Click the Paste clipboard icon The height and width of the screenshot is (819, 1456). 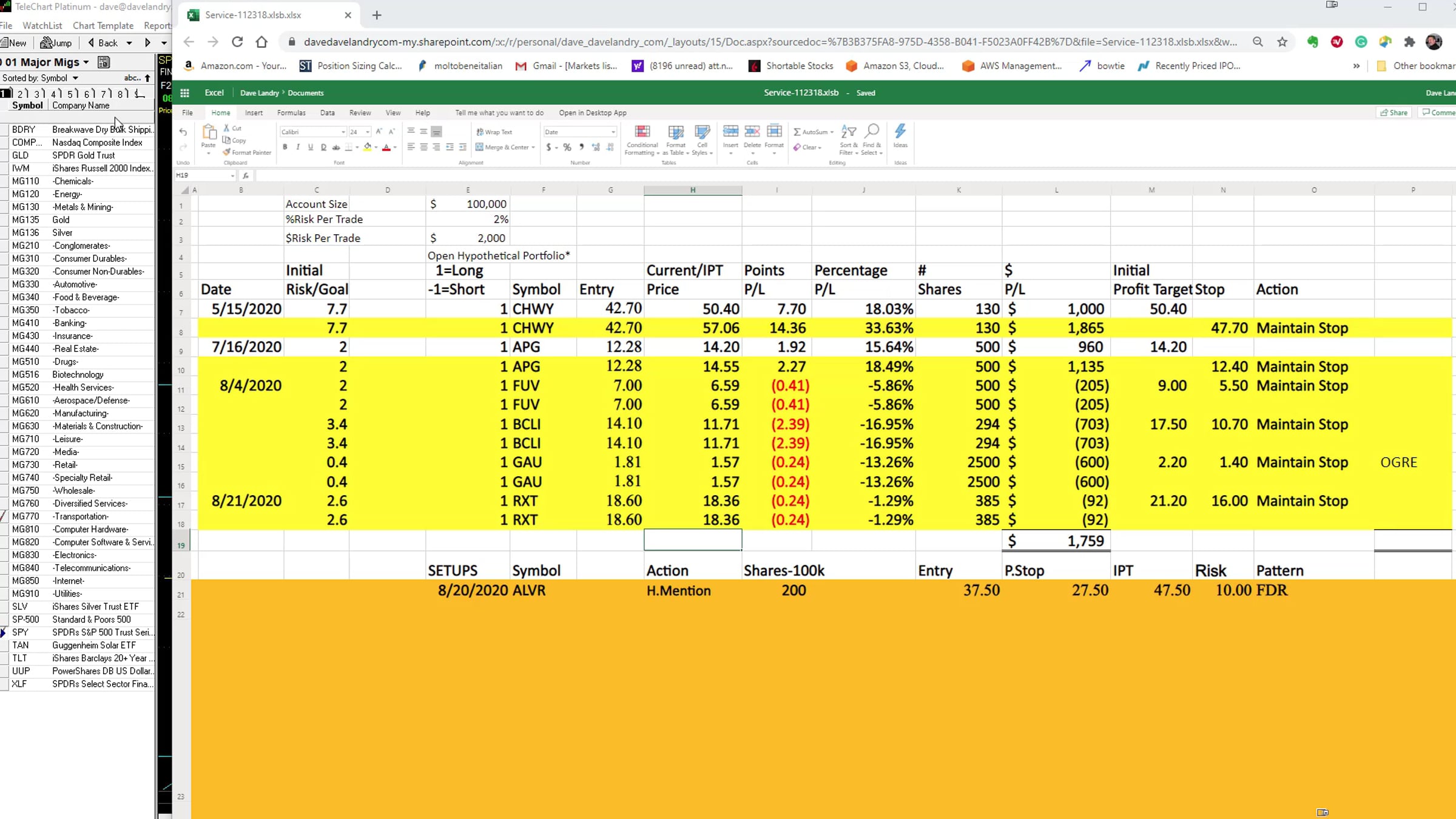pos(209,133)
